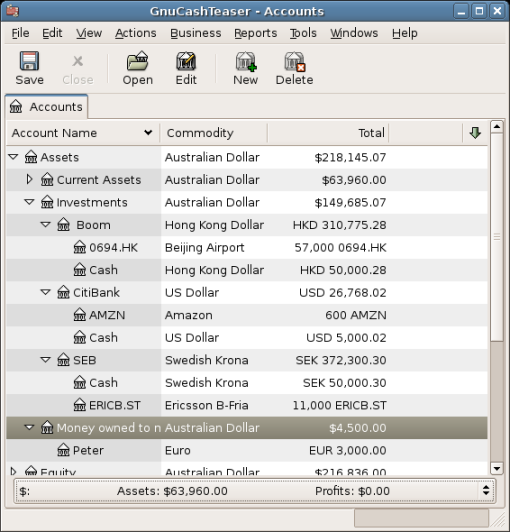Click the green arrow column options icon
510x532 pixels.
475,133
